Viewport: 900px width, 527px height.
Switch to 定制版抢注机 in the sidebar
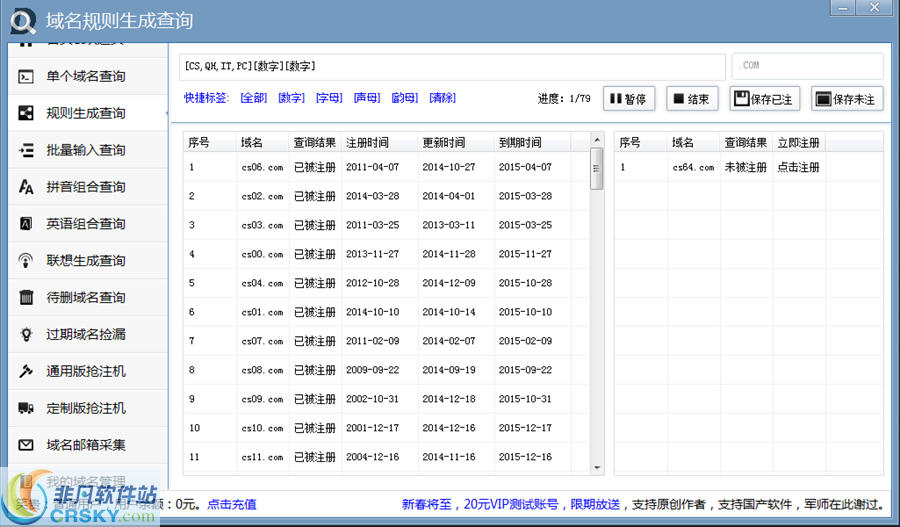(x=85, y=408)
